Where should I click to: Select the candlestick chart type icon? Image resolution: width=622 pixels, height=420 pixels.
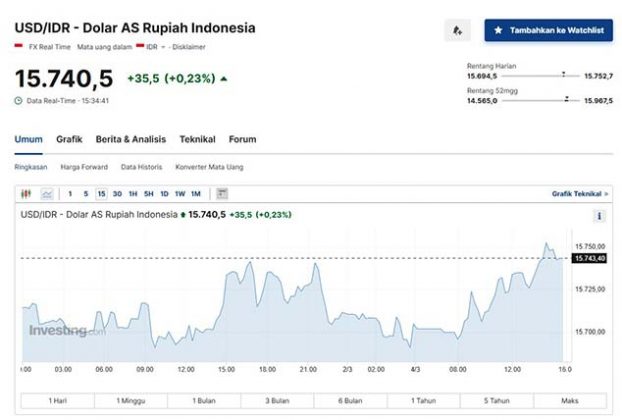[x=27, y=193]
